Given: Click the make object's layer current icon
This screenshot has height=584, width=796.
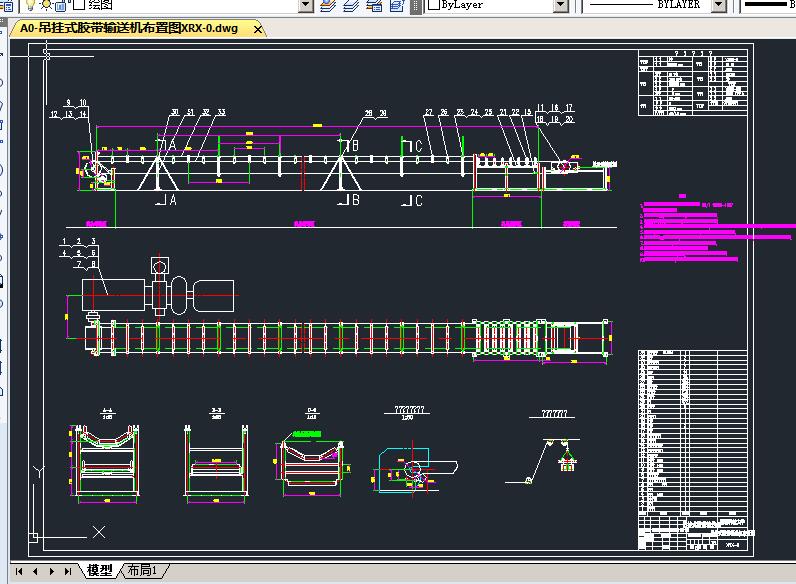Looking at the screenshot, I should pyautogui.click(x=328, y=5).
